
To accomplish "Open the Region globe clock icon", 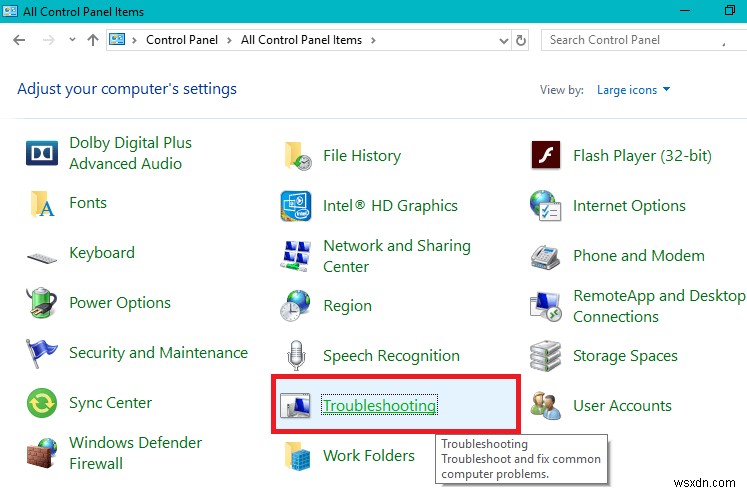I will [x=296, y=306].
